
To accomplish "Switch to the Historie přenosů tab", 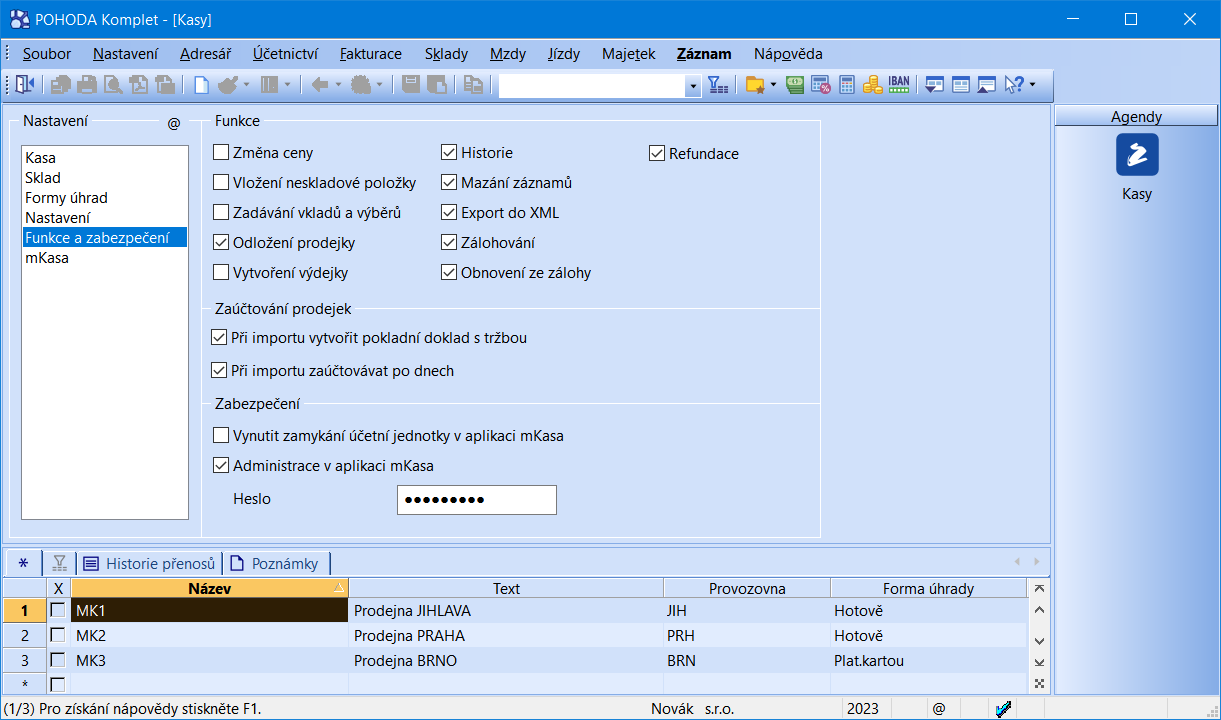I will 149,563.
